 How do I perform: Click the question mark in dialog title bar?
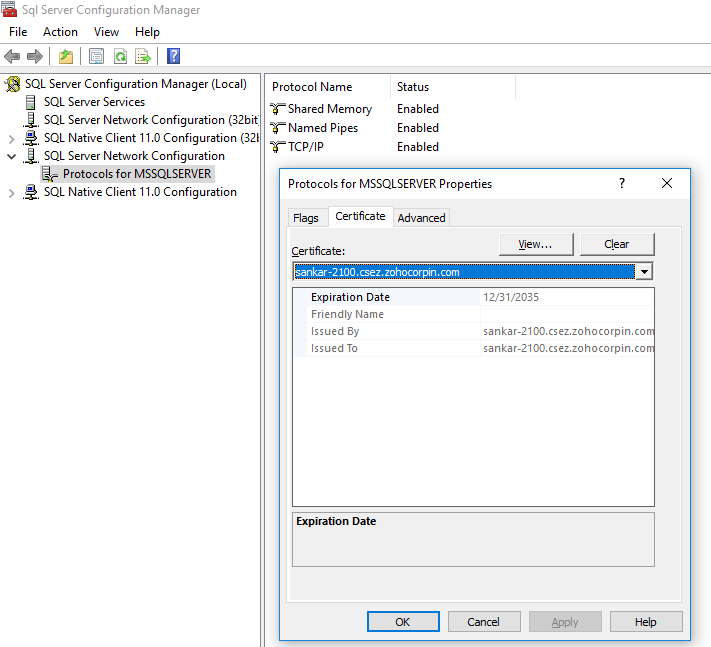(x=622, y=183)
